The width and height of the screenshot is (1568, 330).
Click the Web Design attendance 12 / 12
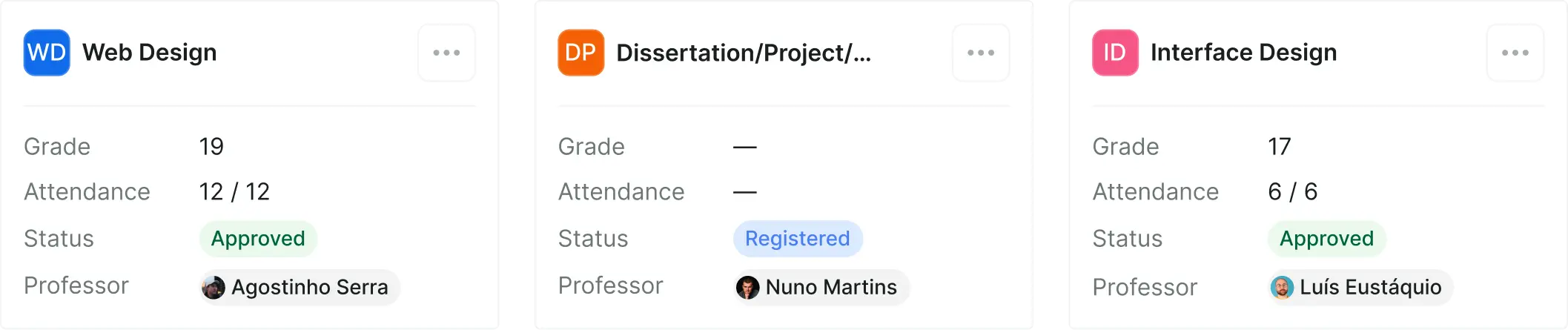pos(234,192)
